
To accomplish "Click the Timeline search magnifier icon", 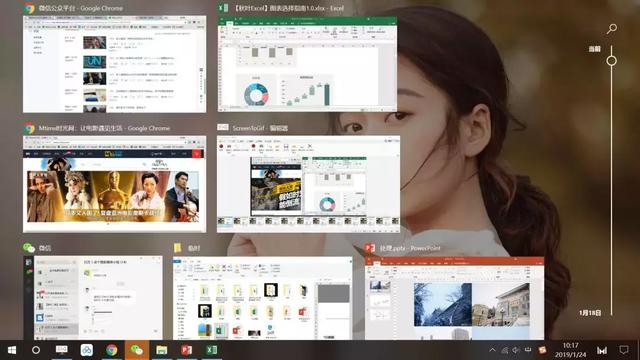I will click(611, 29).
